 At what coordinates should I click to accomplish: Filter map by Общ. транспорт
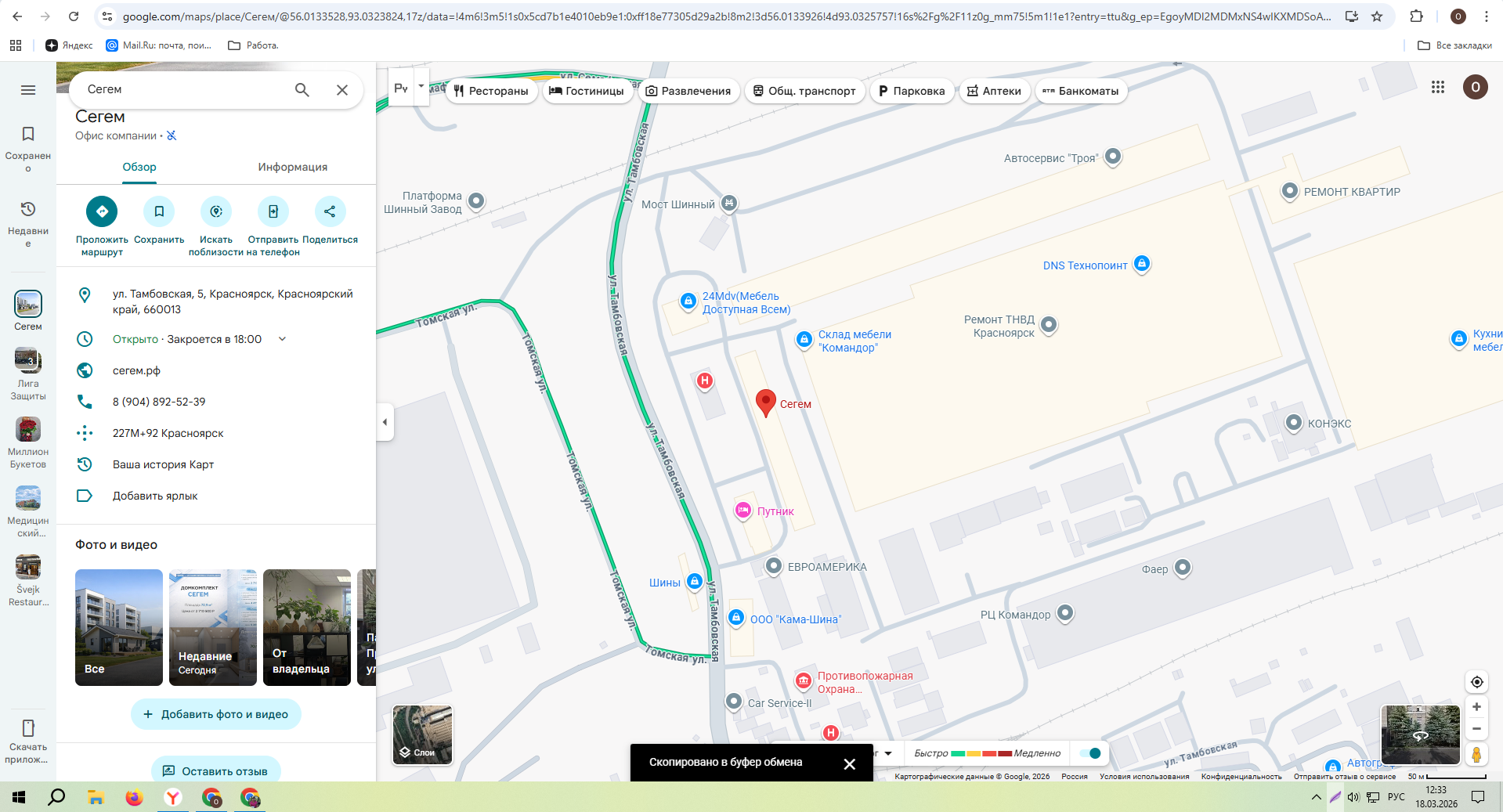804,91
